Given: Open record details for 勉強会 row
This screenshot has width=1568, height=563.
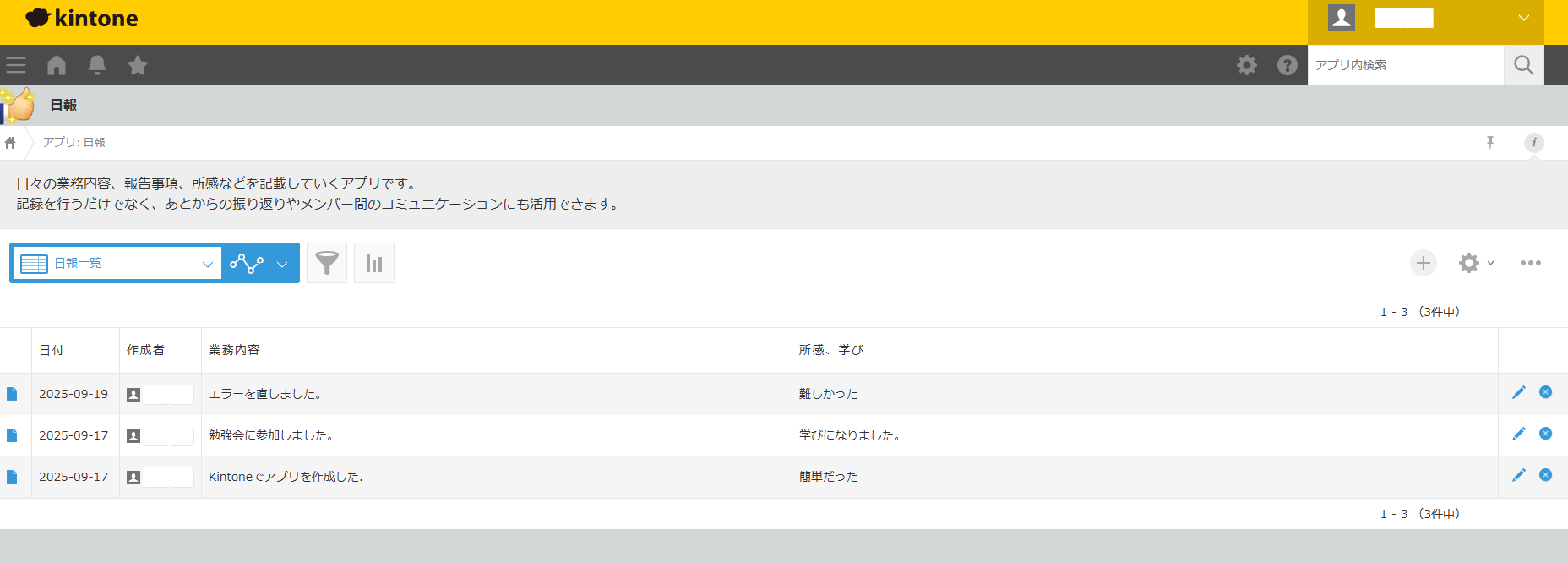Looking at the screenshot, I should (x=12, y=435).
